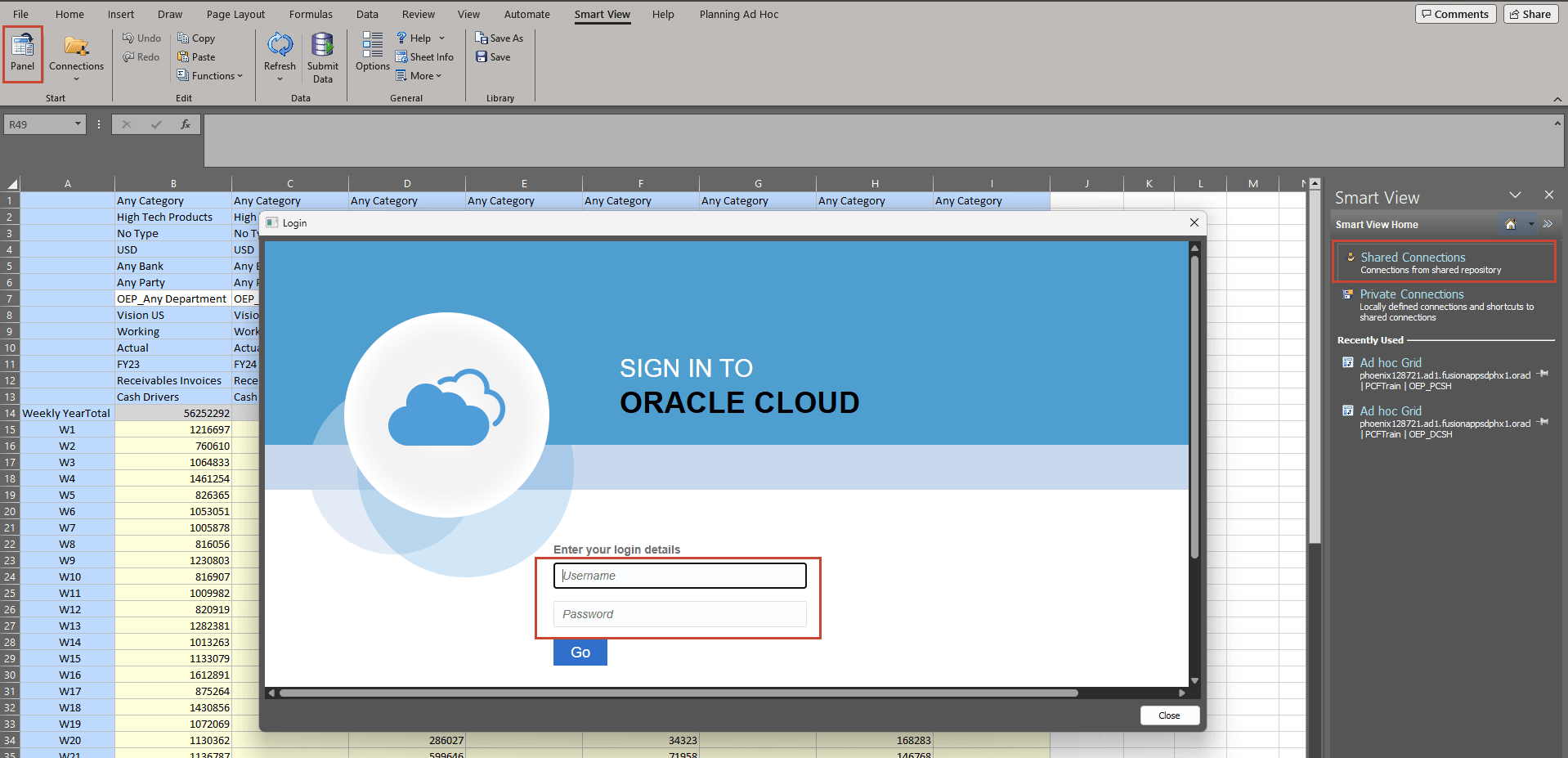
Task: Click the Select All corner of the worksheet
Action: tap(11, 184)
